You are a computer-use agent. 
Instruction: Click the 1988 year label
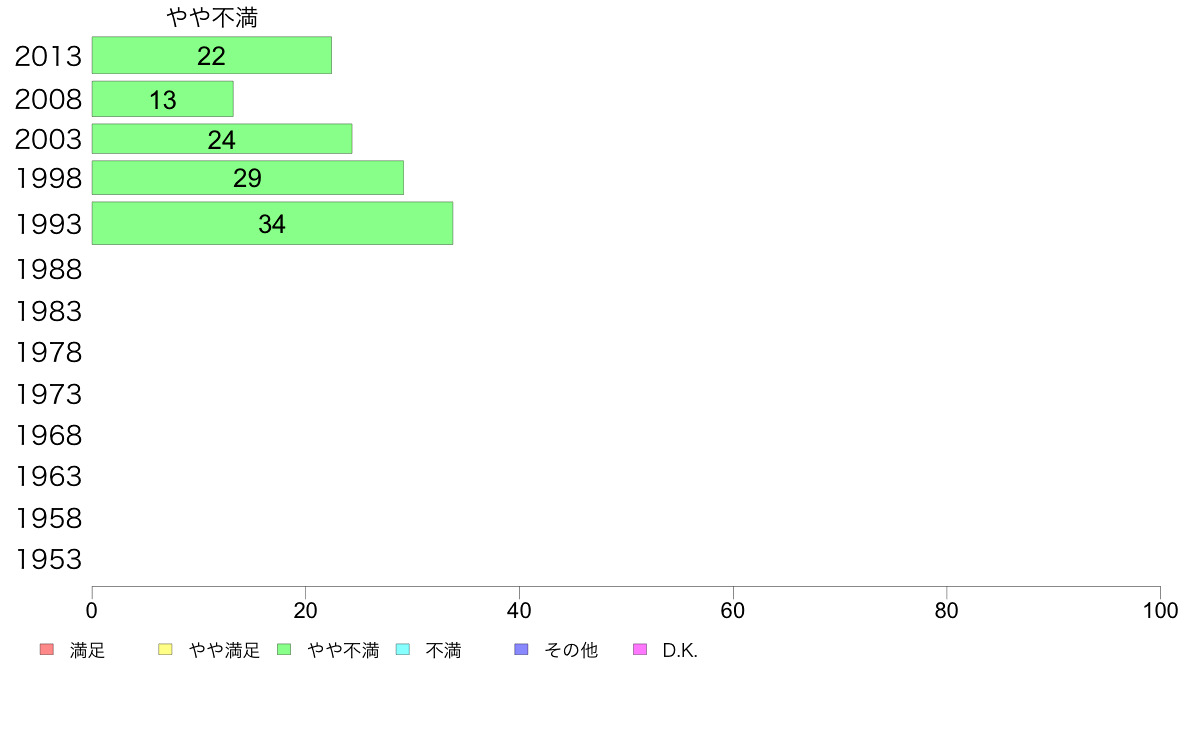(48, 270)
